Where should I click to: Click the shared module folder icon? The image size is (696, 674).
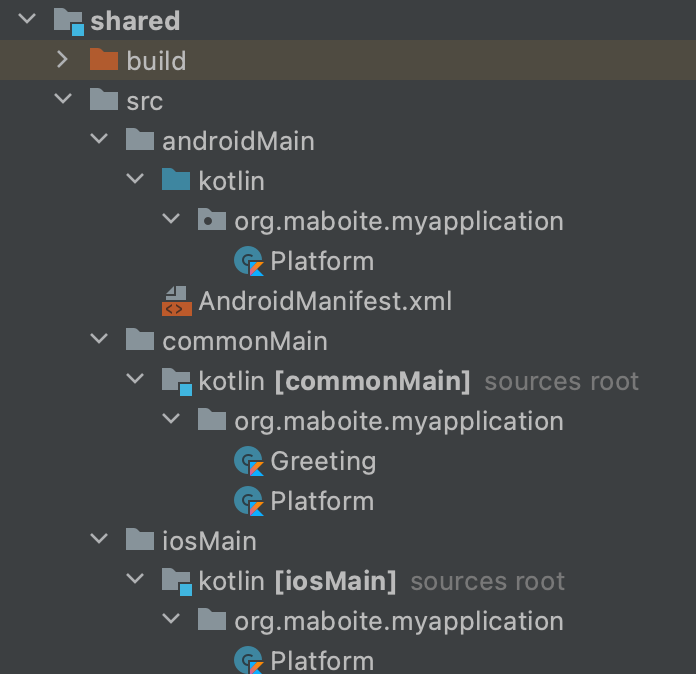pyautogui.click(x=68, y=20)
